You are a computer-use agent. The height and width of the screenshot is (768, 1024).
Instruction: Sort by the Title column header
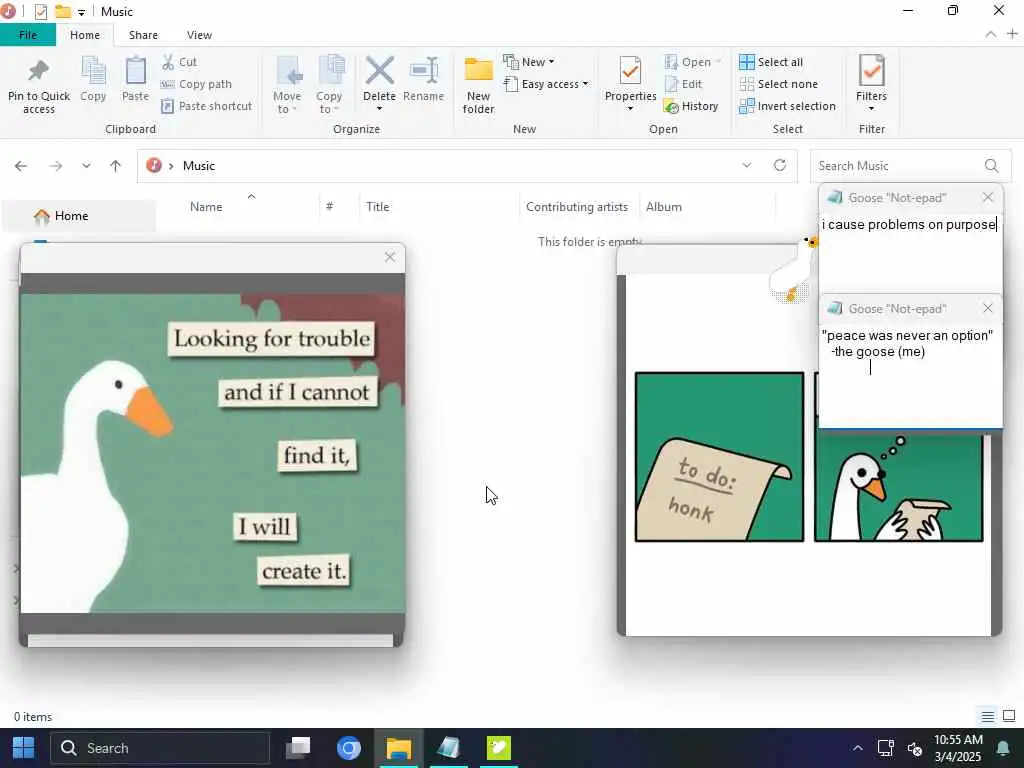point(377,207)
